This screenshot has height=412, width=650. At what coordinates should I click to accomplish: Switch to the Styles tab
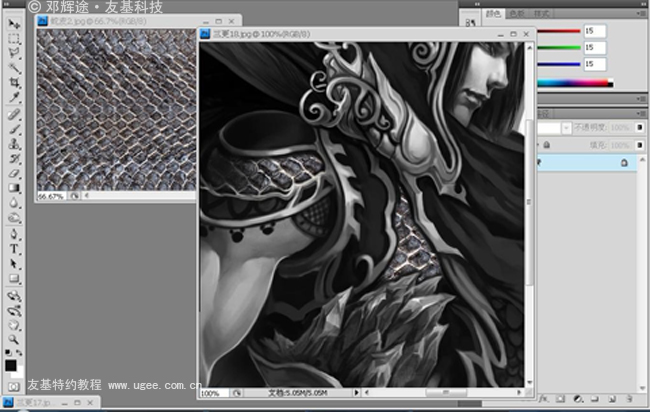click(541, 14)
